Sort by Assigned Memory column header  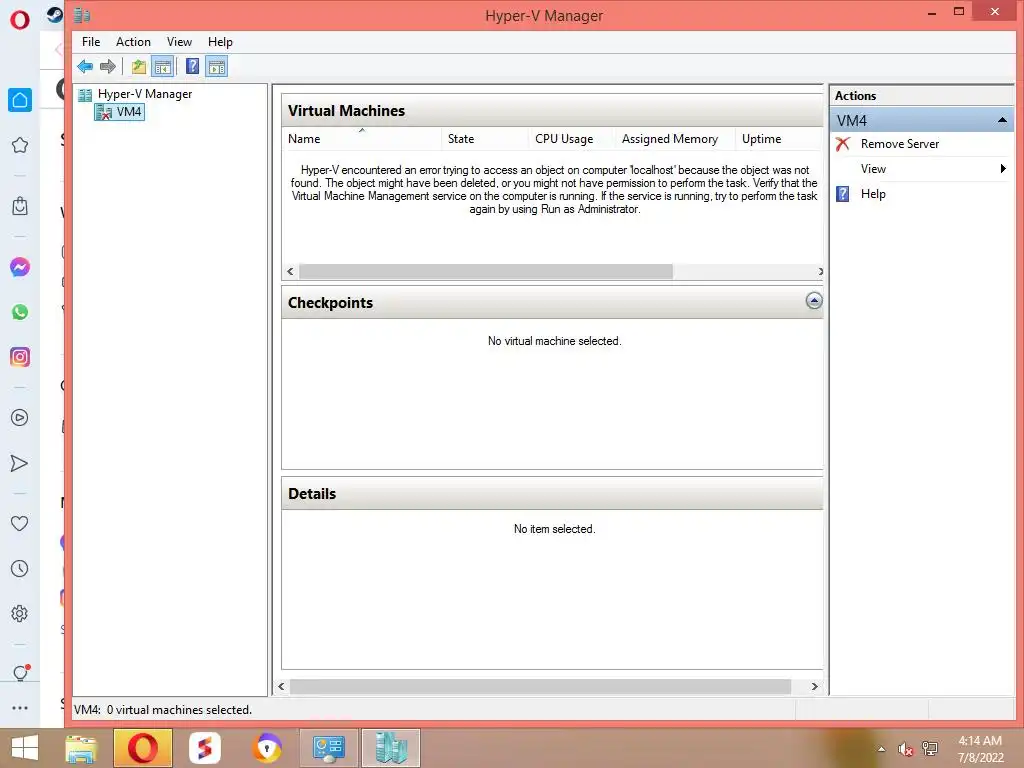[675, 138]
